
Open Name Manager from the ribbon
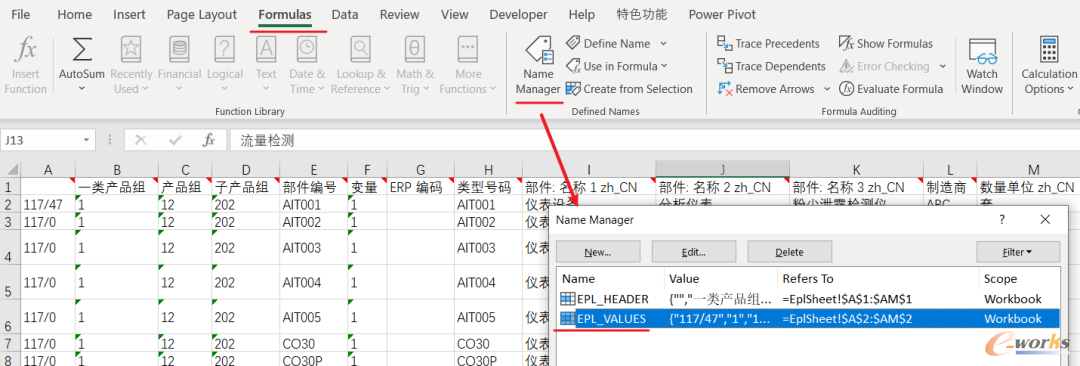point(538,65)
